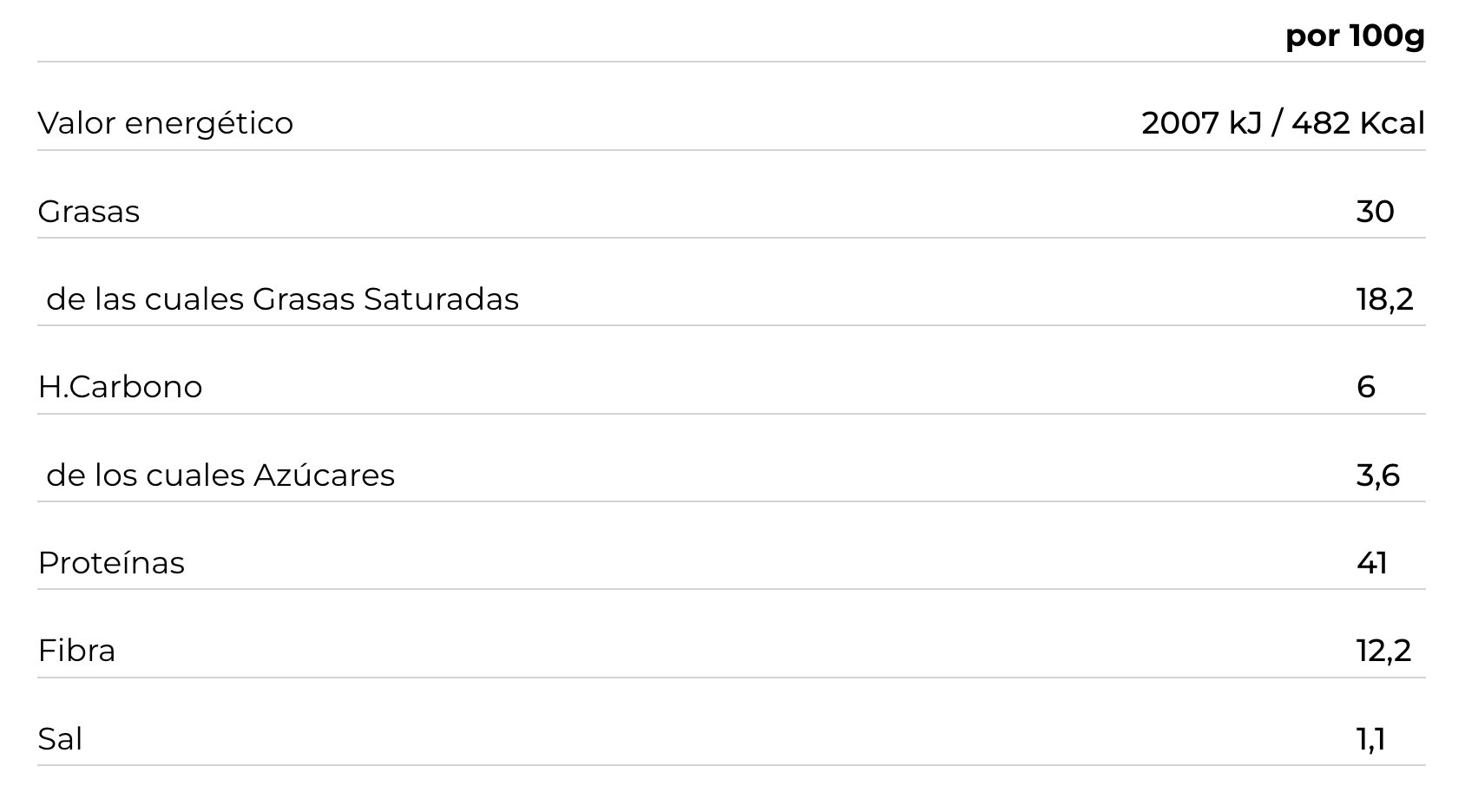Screen dimensions: 1465x812
Task: Select the 'Proteínas' row label
Action: click(x=111, y=563)
